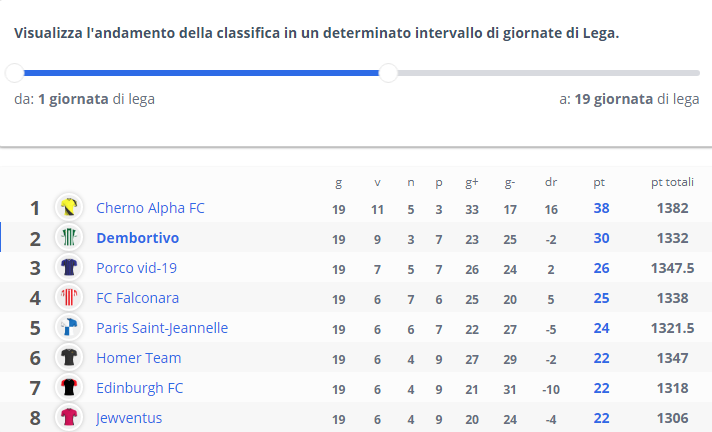
Task: Click Homer Team dark grey jersey icon
Action: (69, 358)
